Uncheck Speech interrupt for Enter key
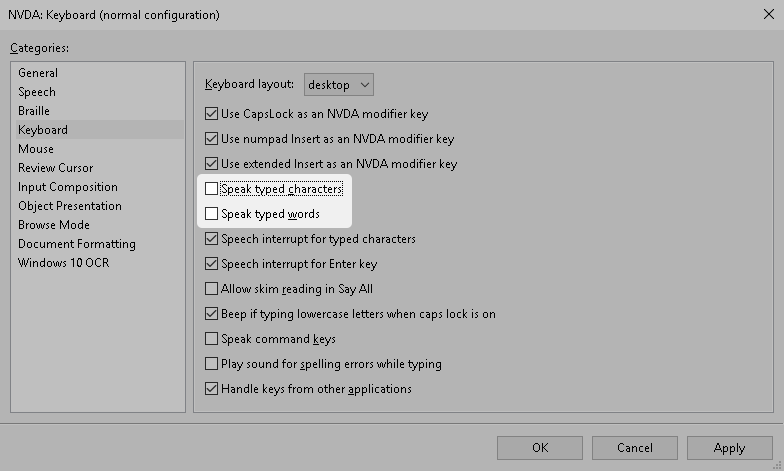Image resolution: width=784 pixels, height=471 pixels. click(211, 264)
